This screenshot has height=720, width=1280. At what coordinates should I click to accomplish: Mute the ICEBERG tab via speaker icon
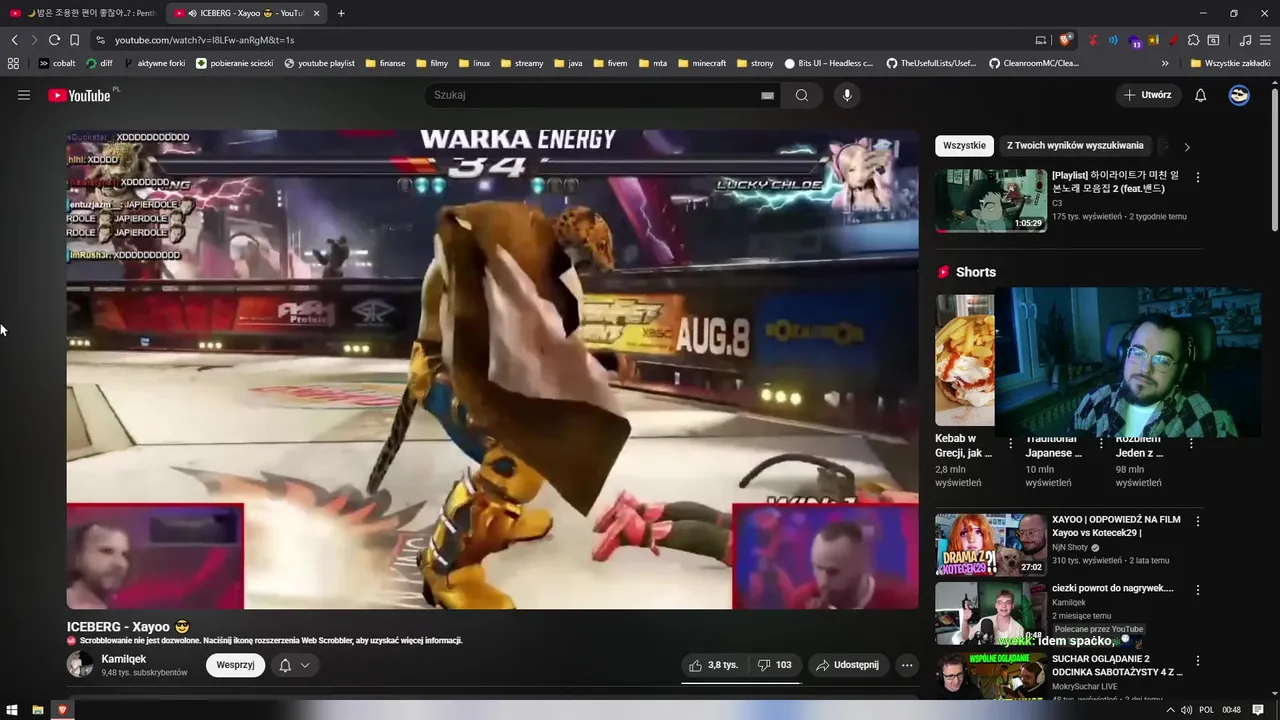[x=191, y=13]
